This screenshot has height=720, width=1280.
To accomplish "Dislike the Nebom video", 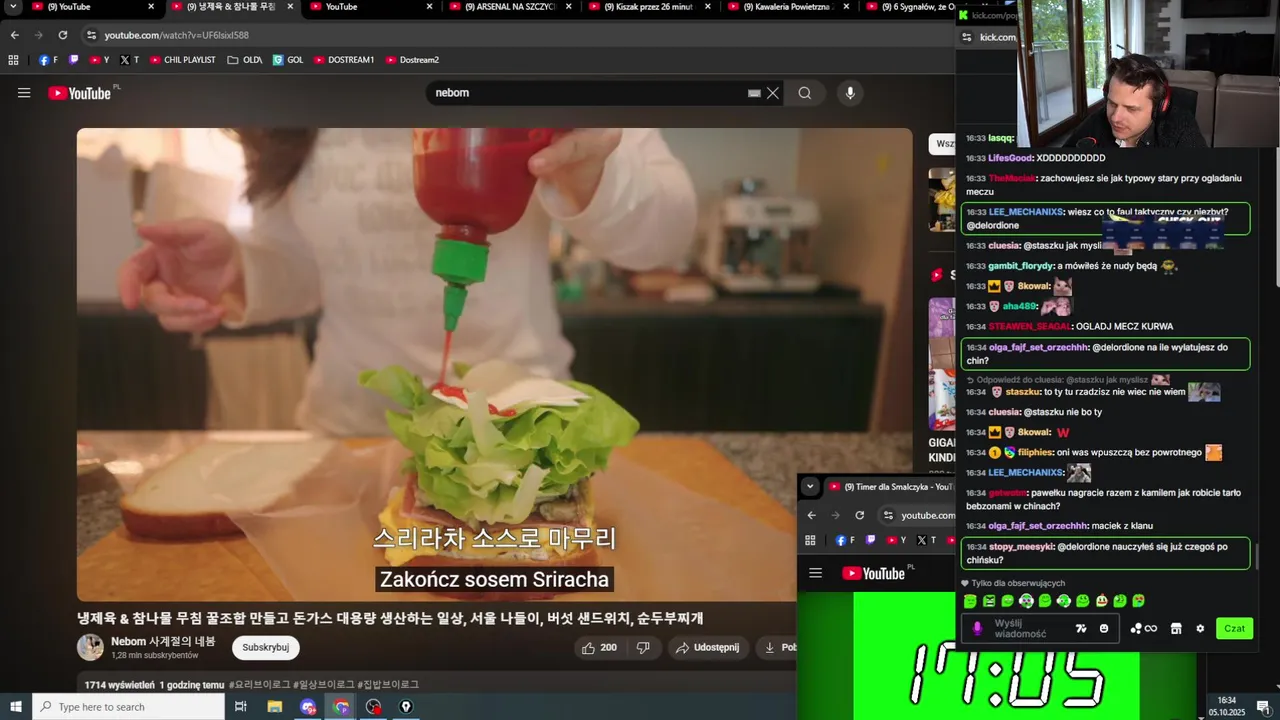I will click(x=643, y=648).
